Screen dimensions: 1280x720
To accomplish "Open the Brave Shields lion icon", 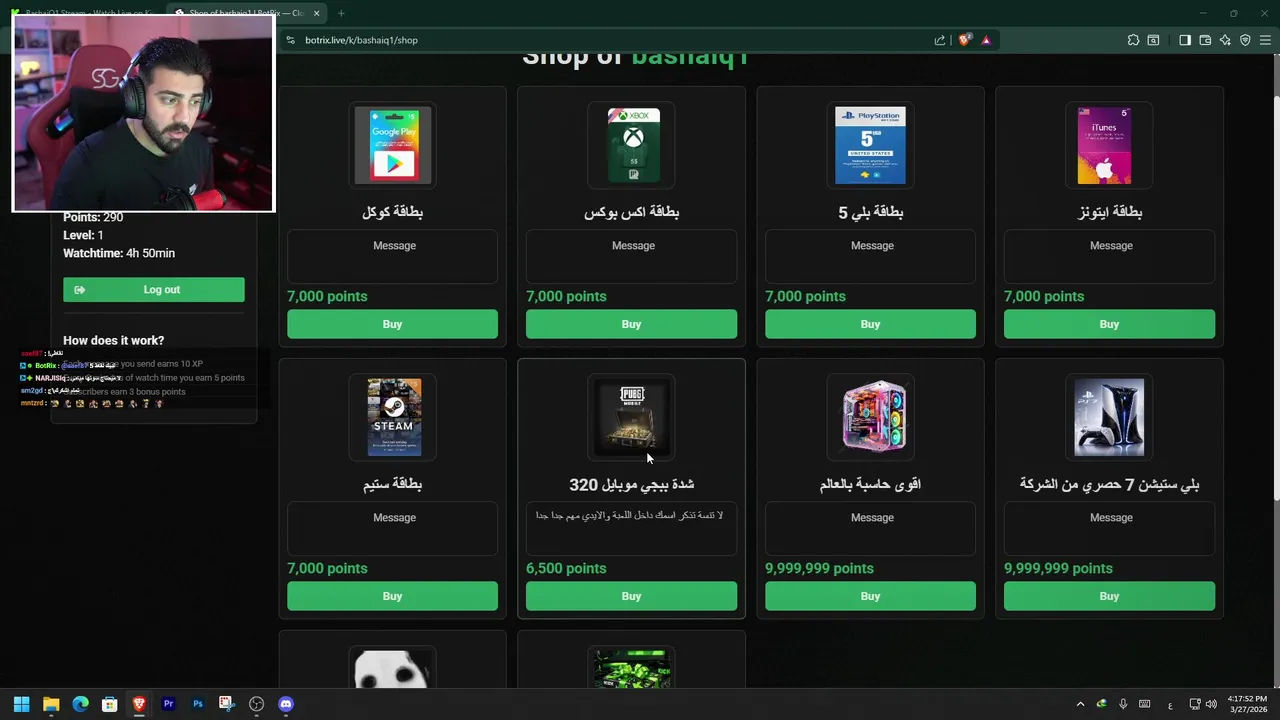I will [x=965, y=40].
